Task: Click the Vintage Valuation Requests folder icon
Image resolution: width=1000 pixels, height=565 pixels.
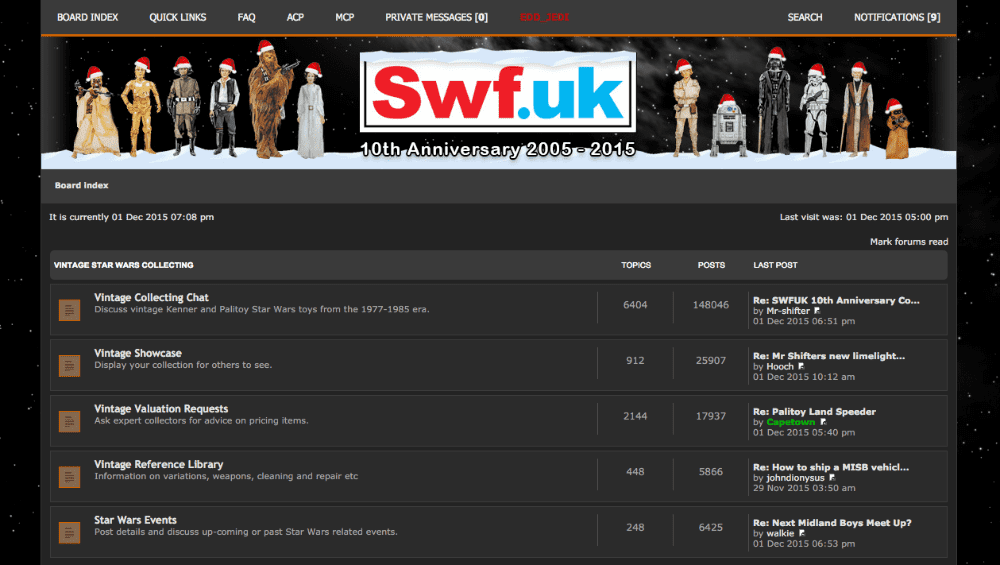Action: 69,421
